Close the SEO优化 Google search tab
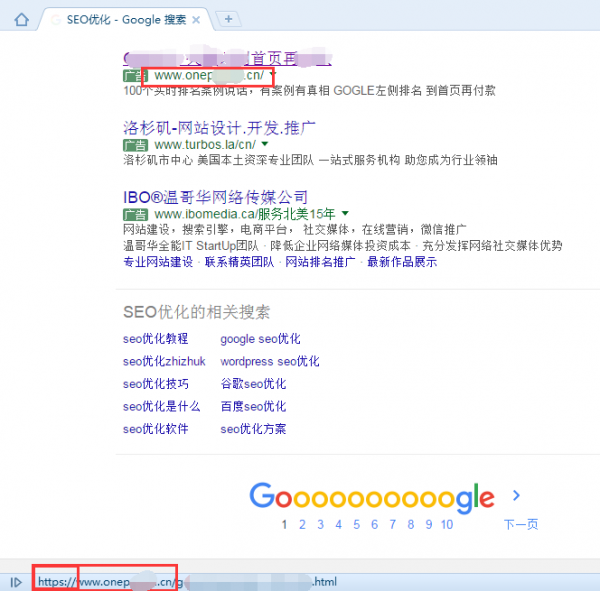This screenshot has width=600, height=591. pos(196,19)
